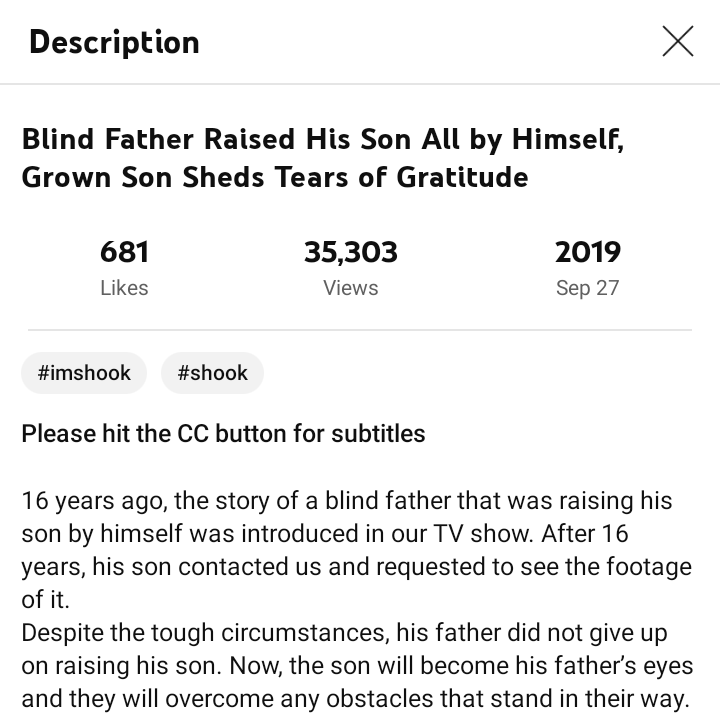Click the line 'Despite the tough circumstances'
This screenshot has height=723, width=720.
[344, 633]
